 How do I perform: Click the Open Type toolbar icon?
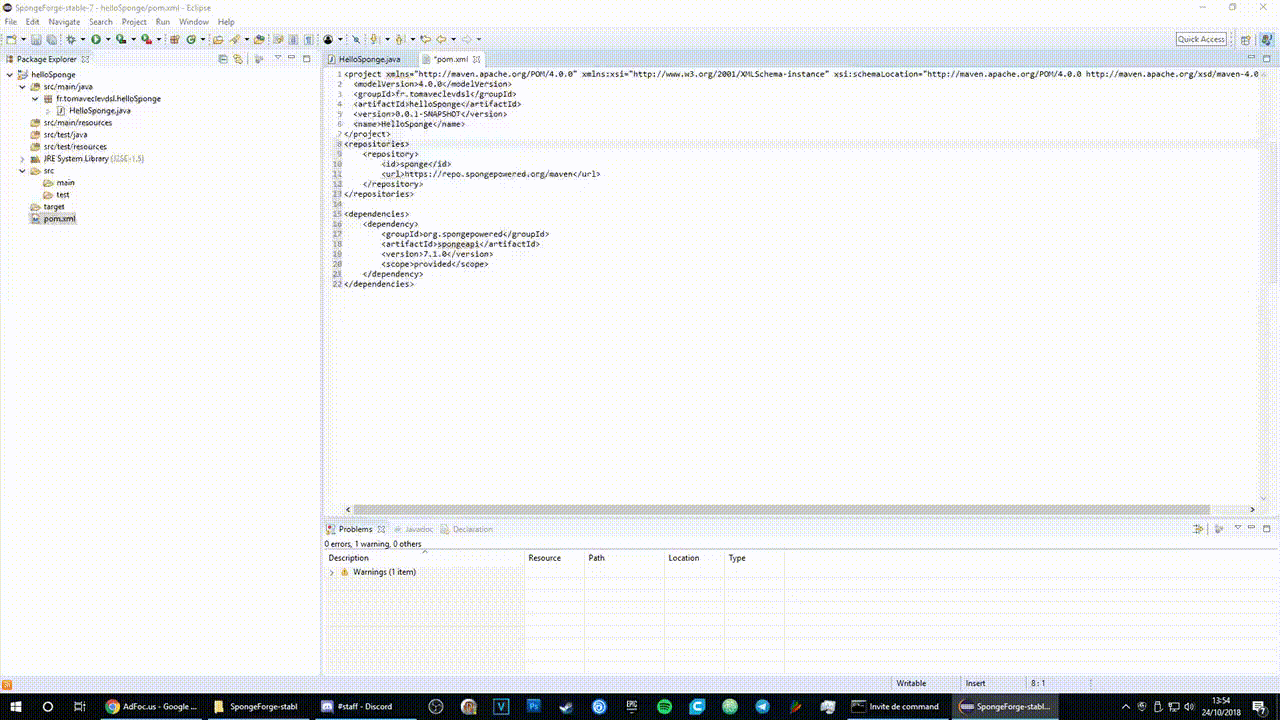tap(216, 40)
